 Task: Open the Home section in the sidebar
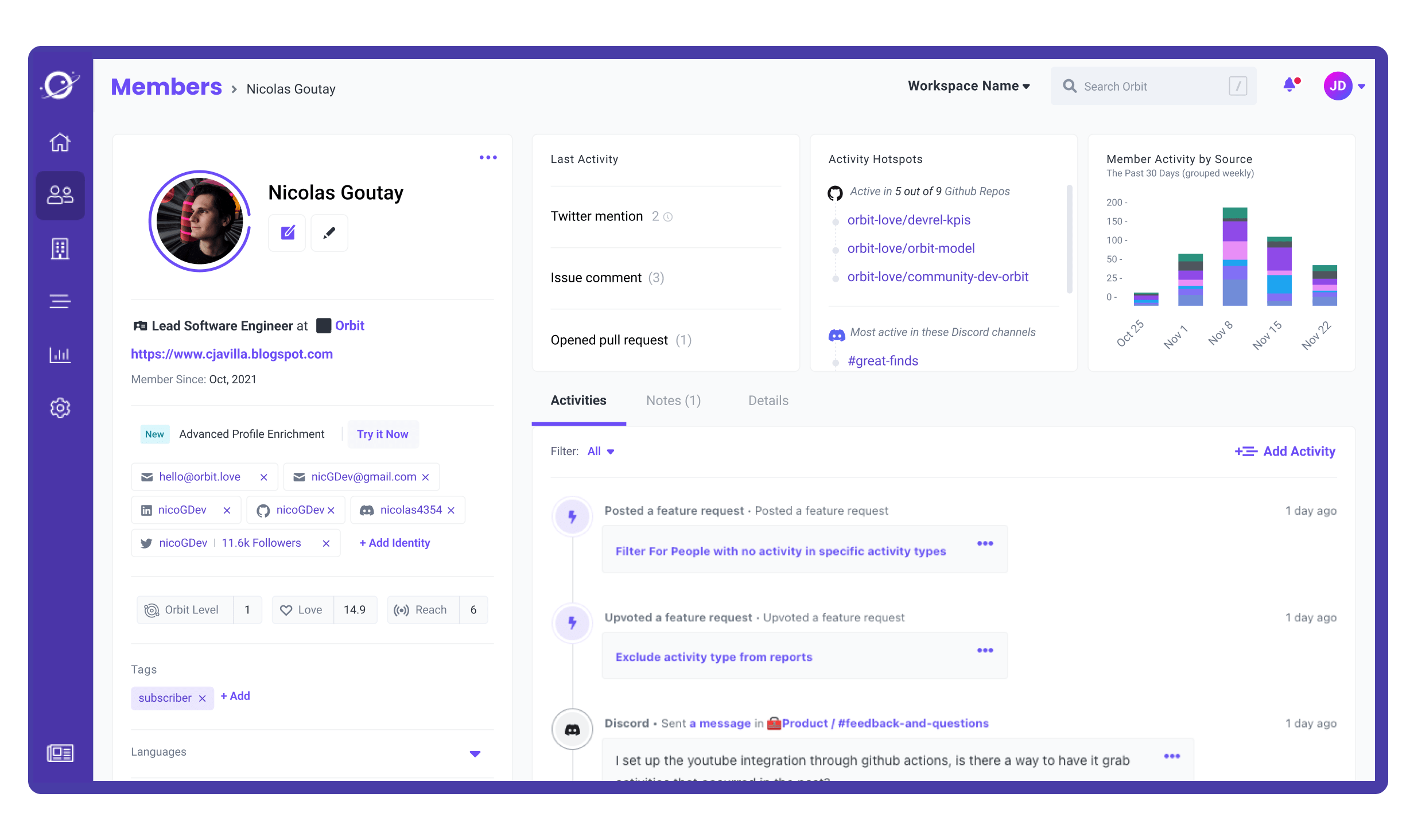click(60, 142)
